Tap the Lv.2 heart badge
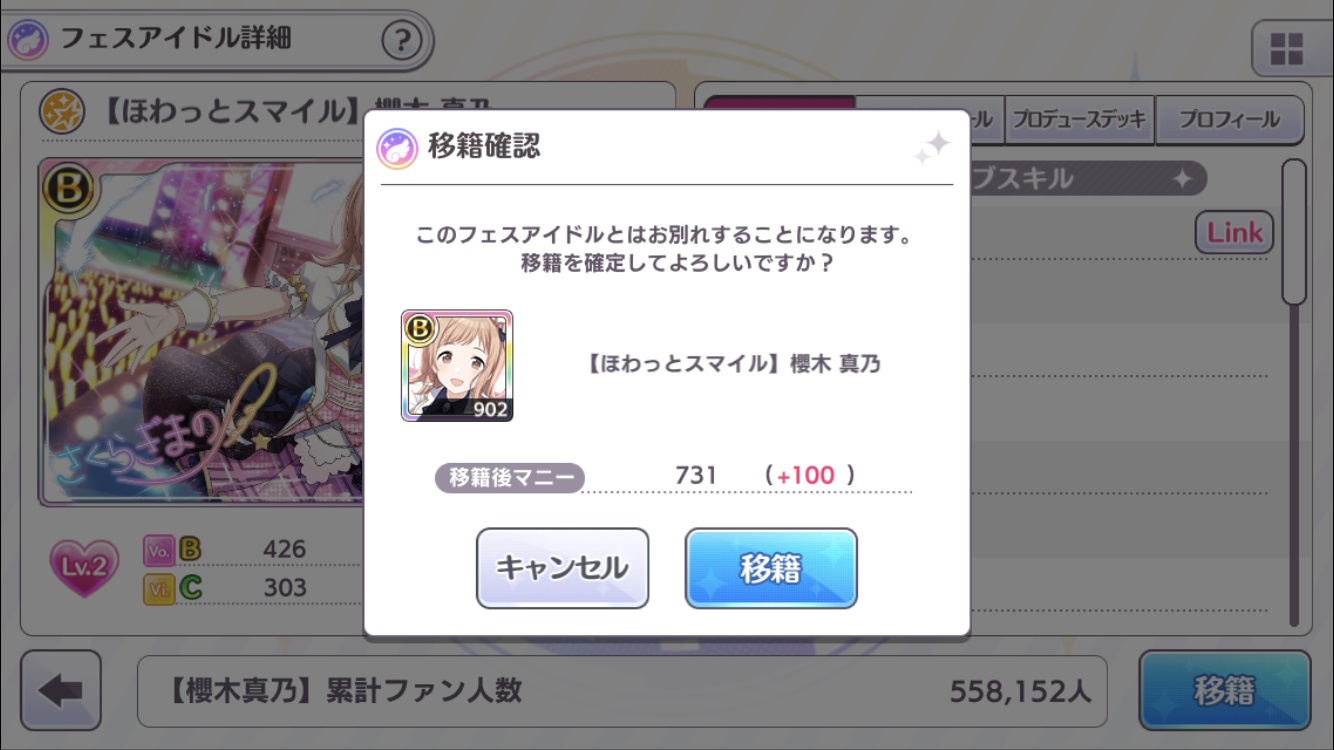 click(x=85, y=569)
